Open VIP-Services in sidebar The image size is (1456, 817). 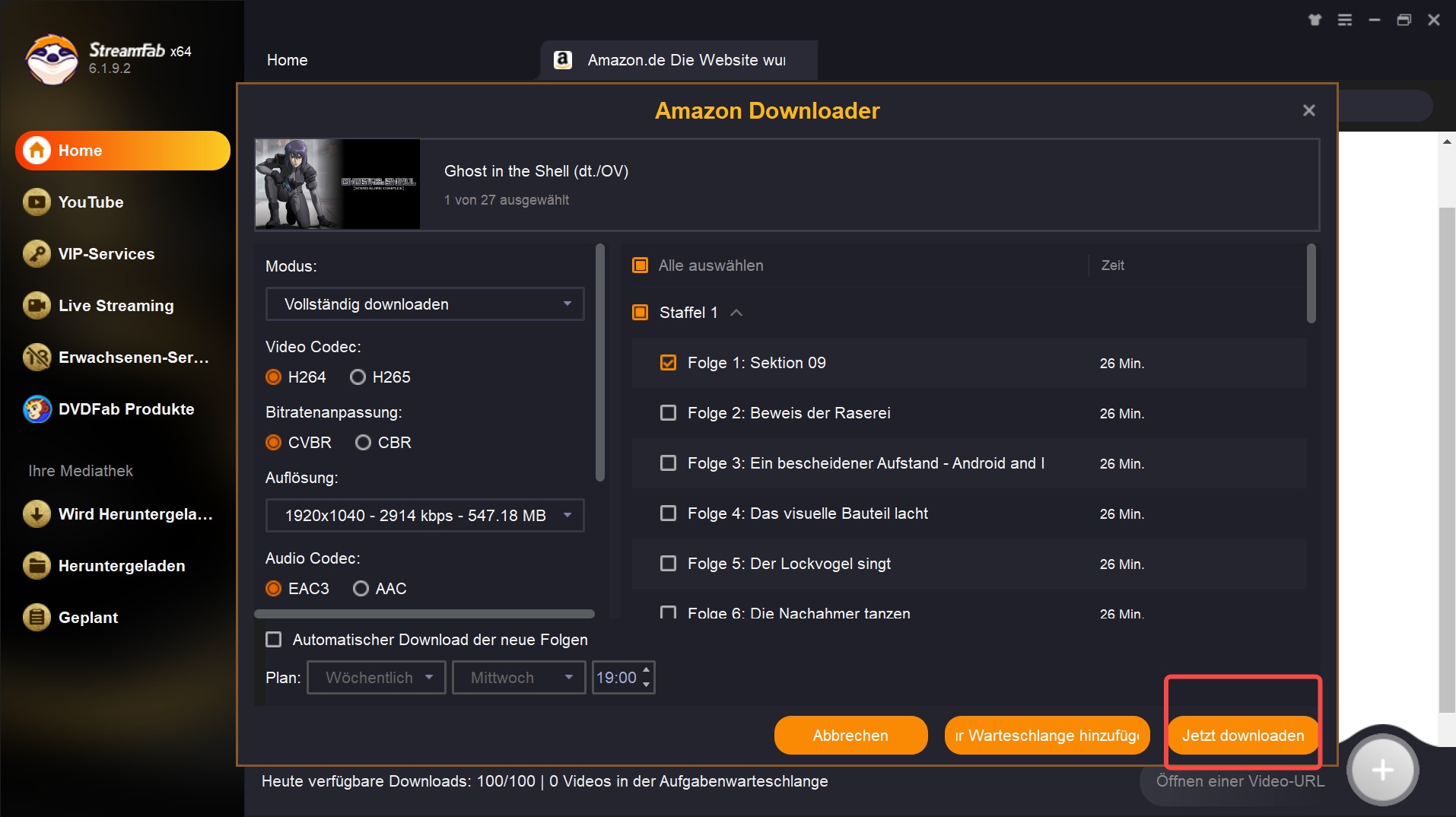(122, 254)
